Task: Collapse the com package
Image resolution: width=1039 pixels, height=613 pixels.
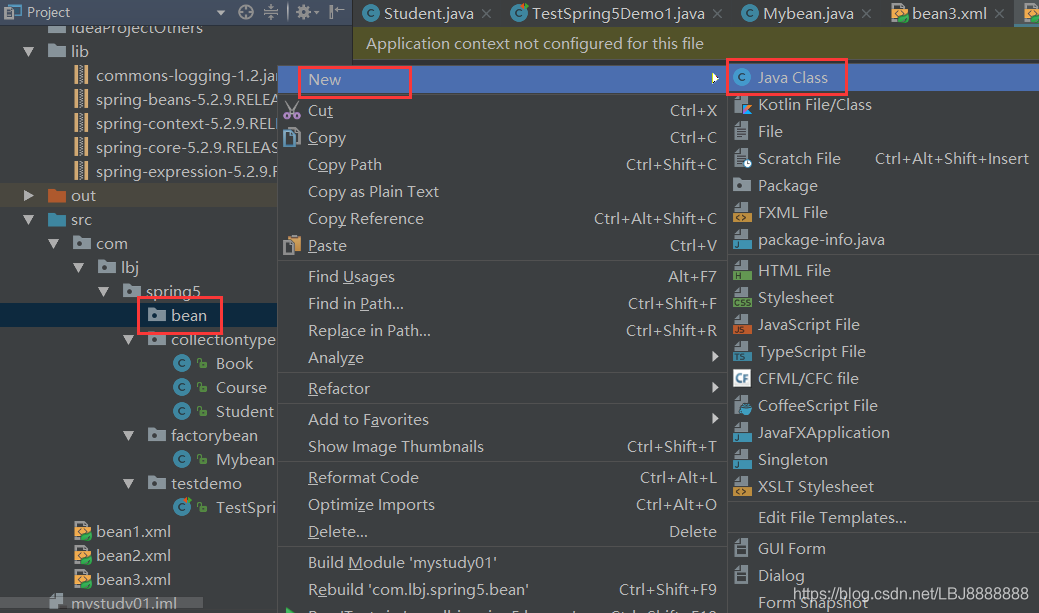Action: [54, 244]
